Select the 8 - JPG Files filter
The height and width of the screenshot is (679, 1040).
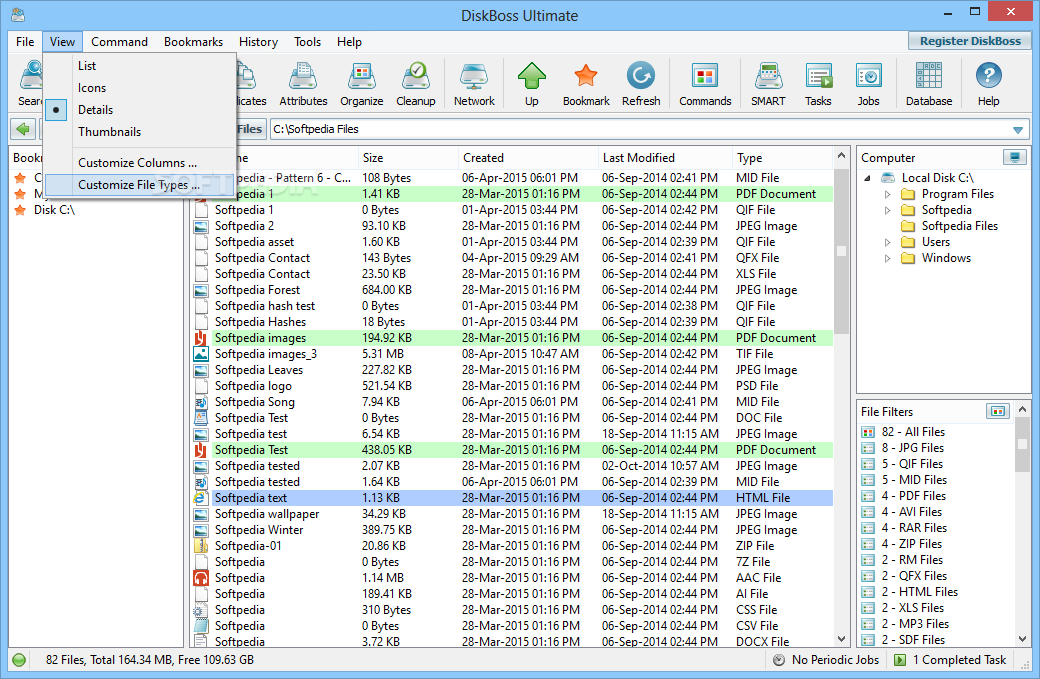[x=912, y=448]
